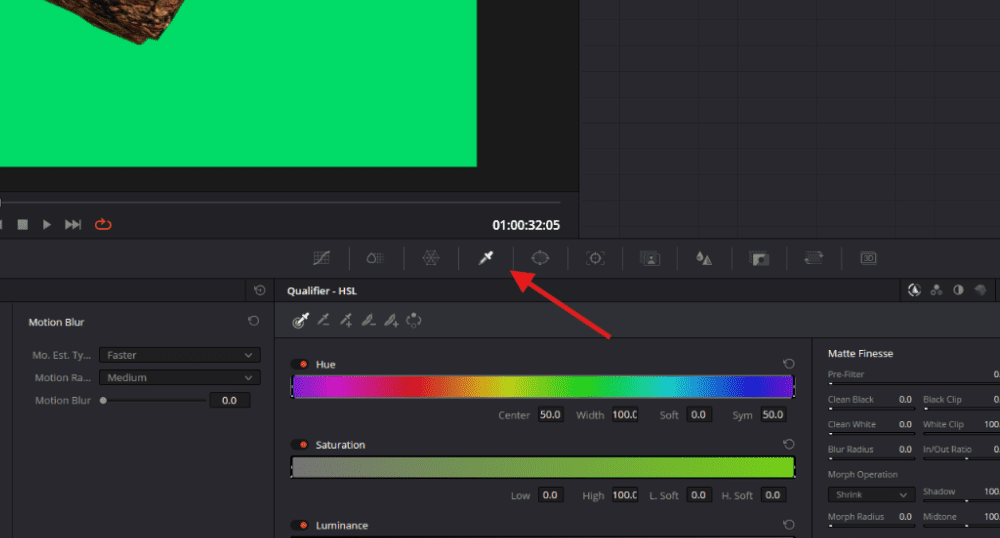Image resolution: width=1000 pixels, height=538 pixels.
Task: Click the Saturation range bar
Action: tap(543, 467)
